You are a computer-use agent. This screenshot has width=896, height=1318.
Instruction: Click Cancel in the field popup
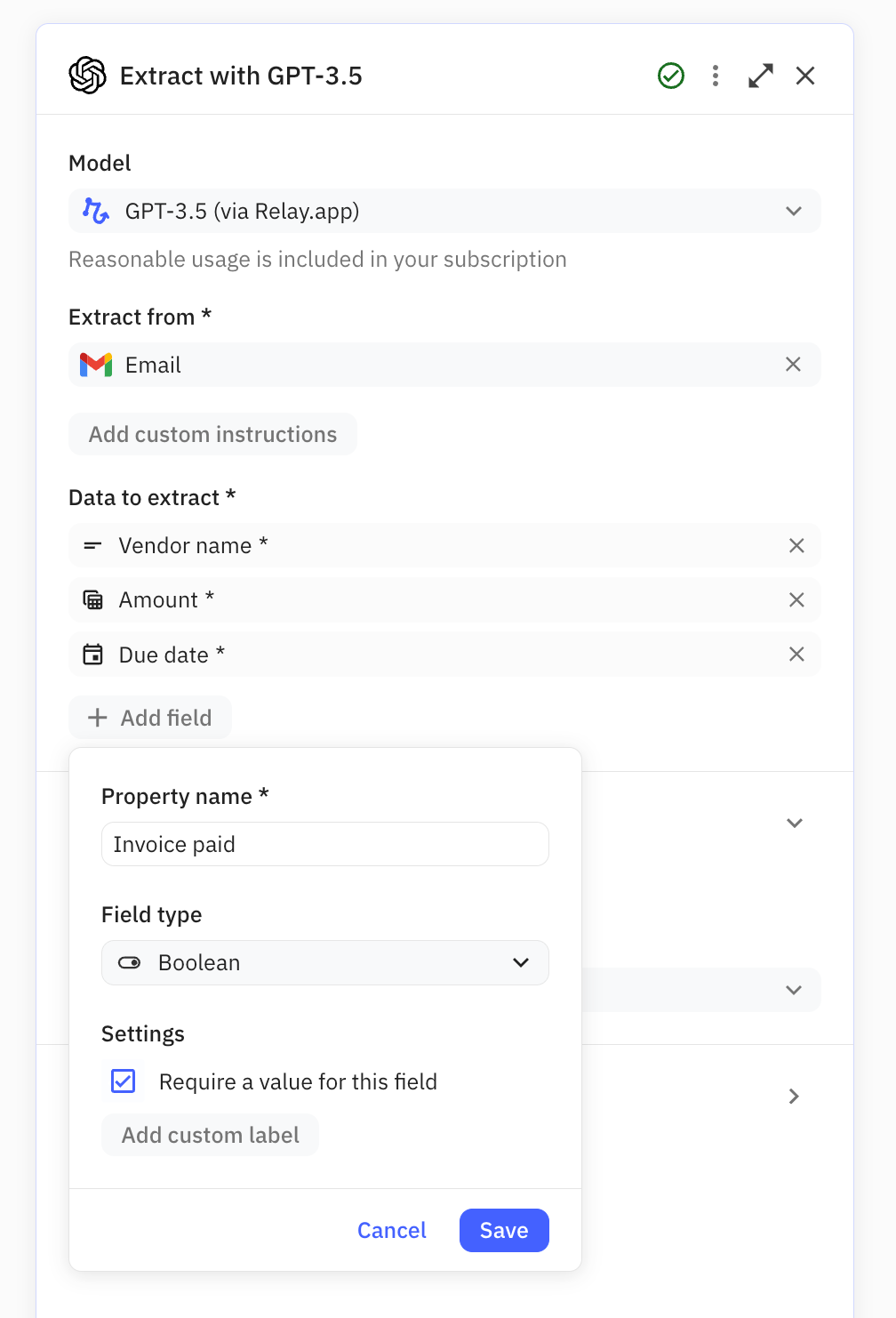[392, 1230]
